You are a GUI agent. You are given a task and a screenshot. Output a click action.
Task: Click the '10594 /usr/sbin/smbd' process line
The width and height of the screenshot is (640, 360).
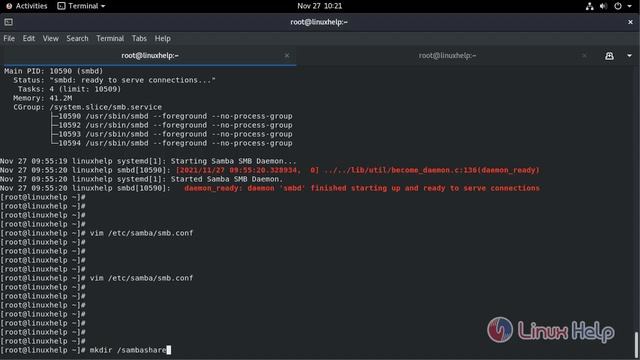(x=176, y=143)
